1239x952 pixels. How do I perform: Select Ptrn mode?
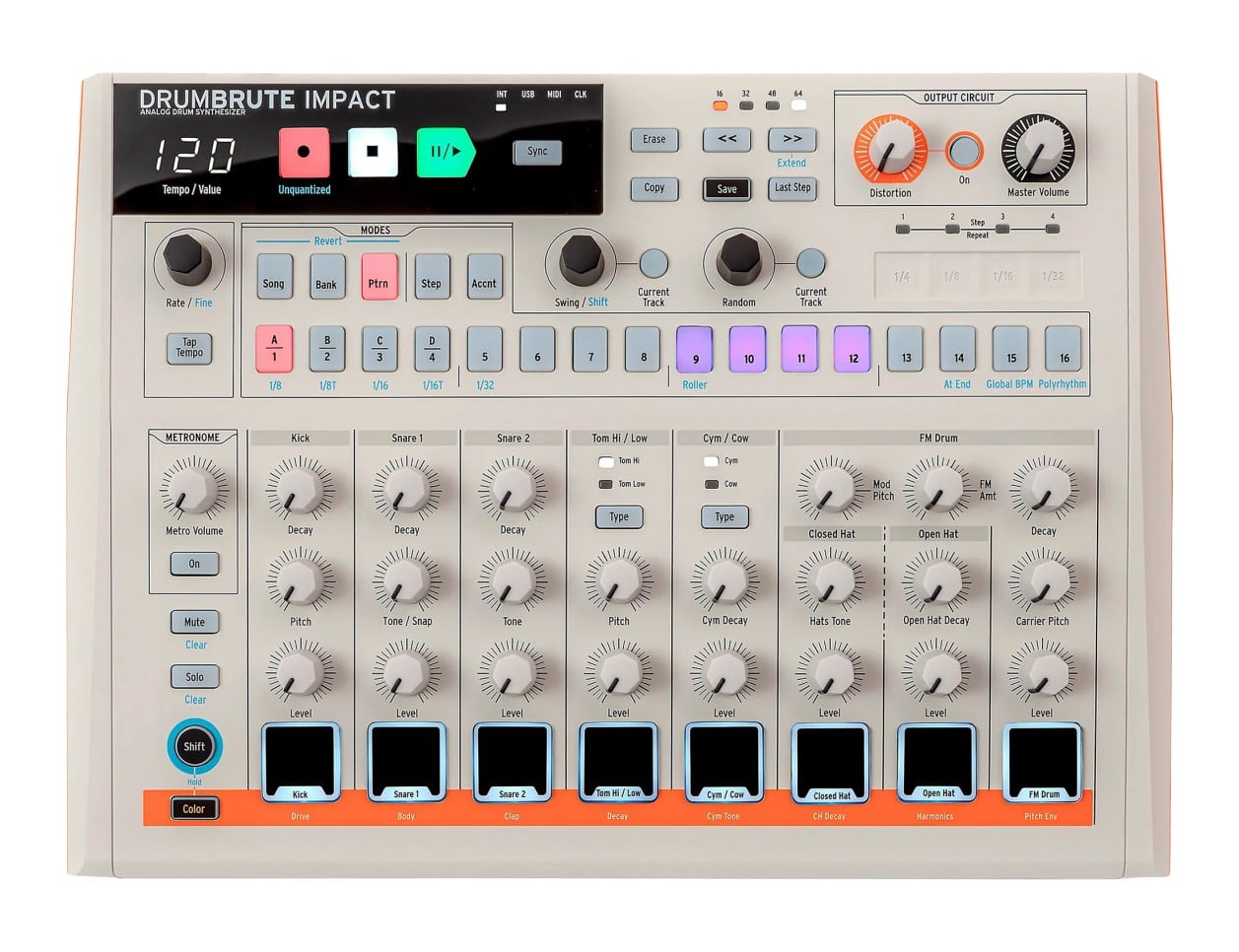(x=379, y=277)
